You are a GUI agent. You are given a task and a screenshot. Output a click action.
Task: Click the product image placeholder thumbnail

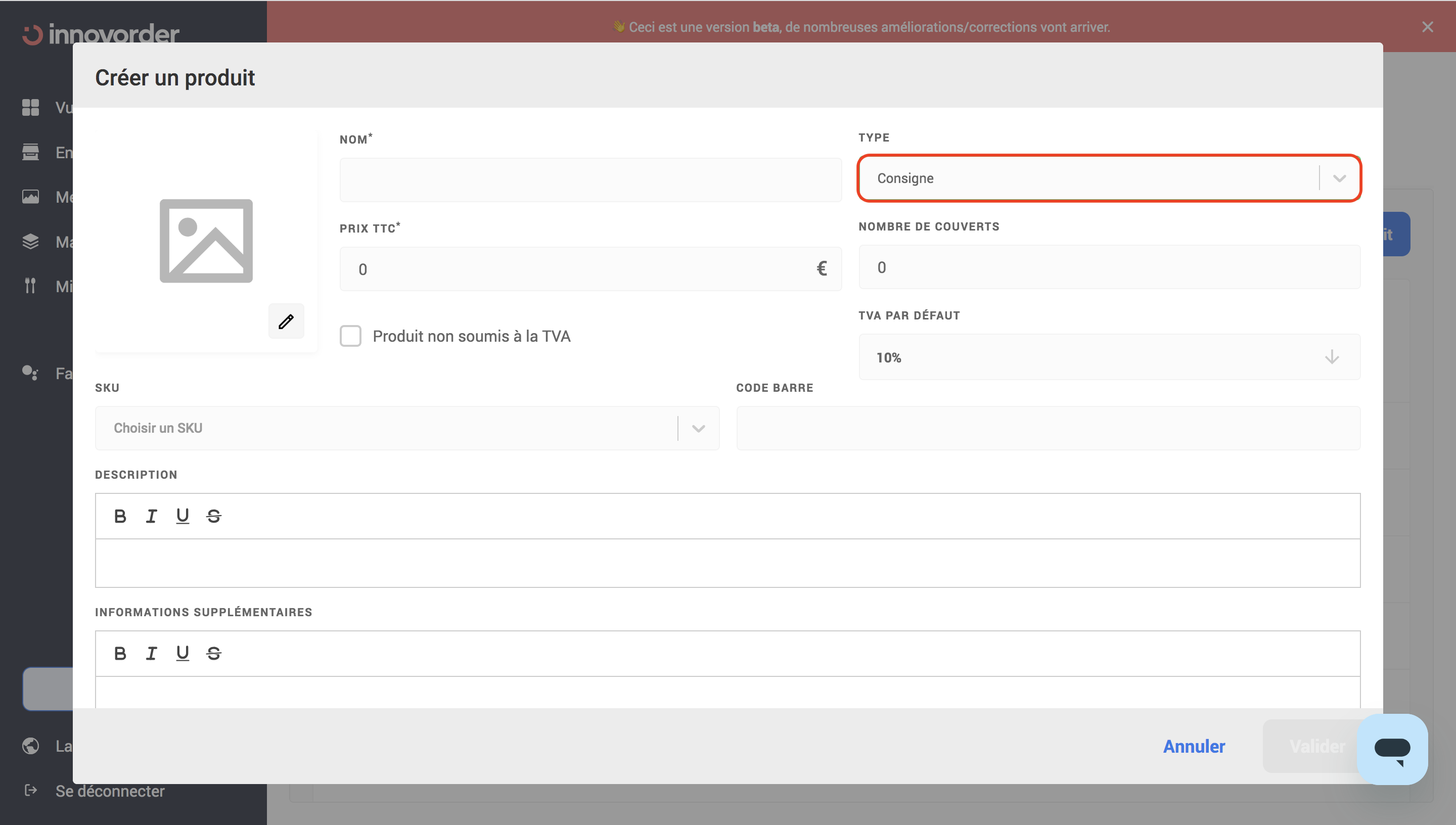click(x=206, y=241)
